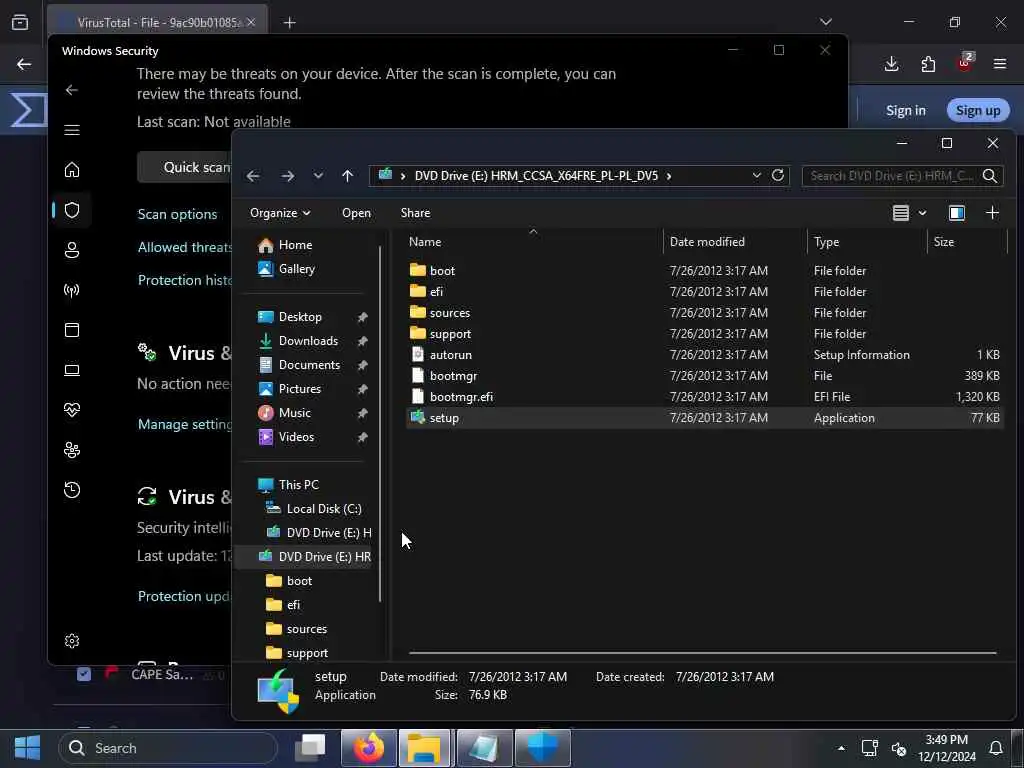Image resolution: width=1024 pixels, height=768 pixels.
Task: Click the search magnifier in File Explorer
Action: coord(990,176)
